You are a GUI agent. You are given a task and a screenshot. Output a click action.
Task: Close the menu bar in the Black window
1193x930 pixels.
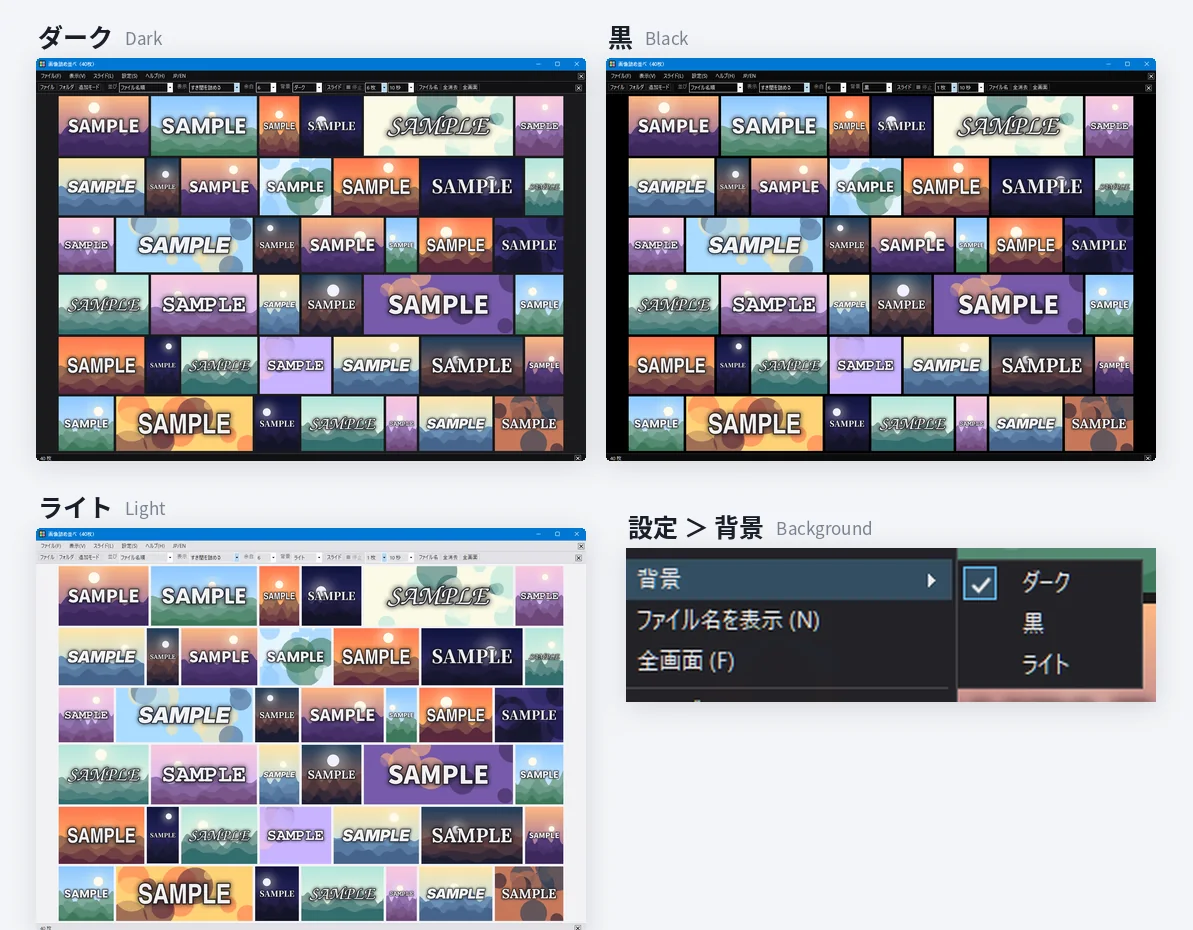coord(1150,76)
